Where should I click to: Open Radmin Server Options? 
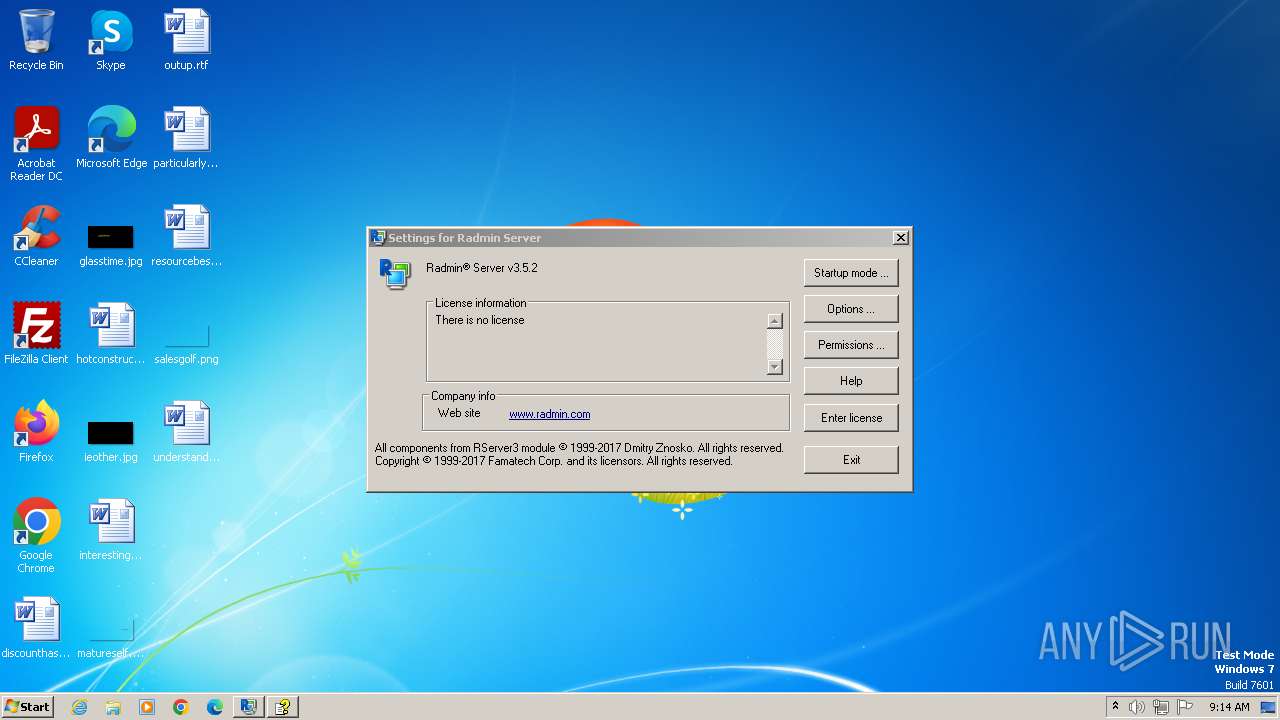click(851, 309)
